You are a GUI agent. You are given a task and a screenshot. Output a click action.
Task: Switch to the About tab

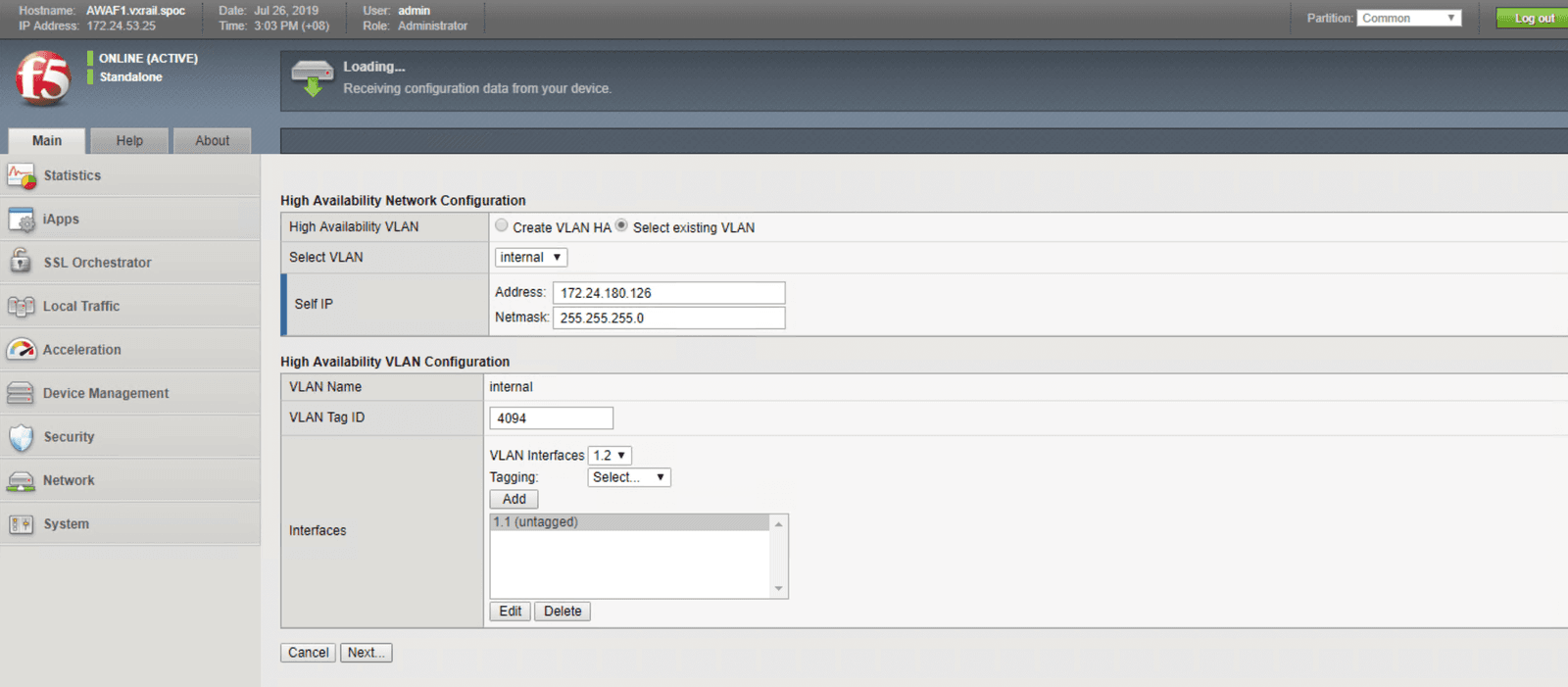click(212, 141)
